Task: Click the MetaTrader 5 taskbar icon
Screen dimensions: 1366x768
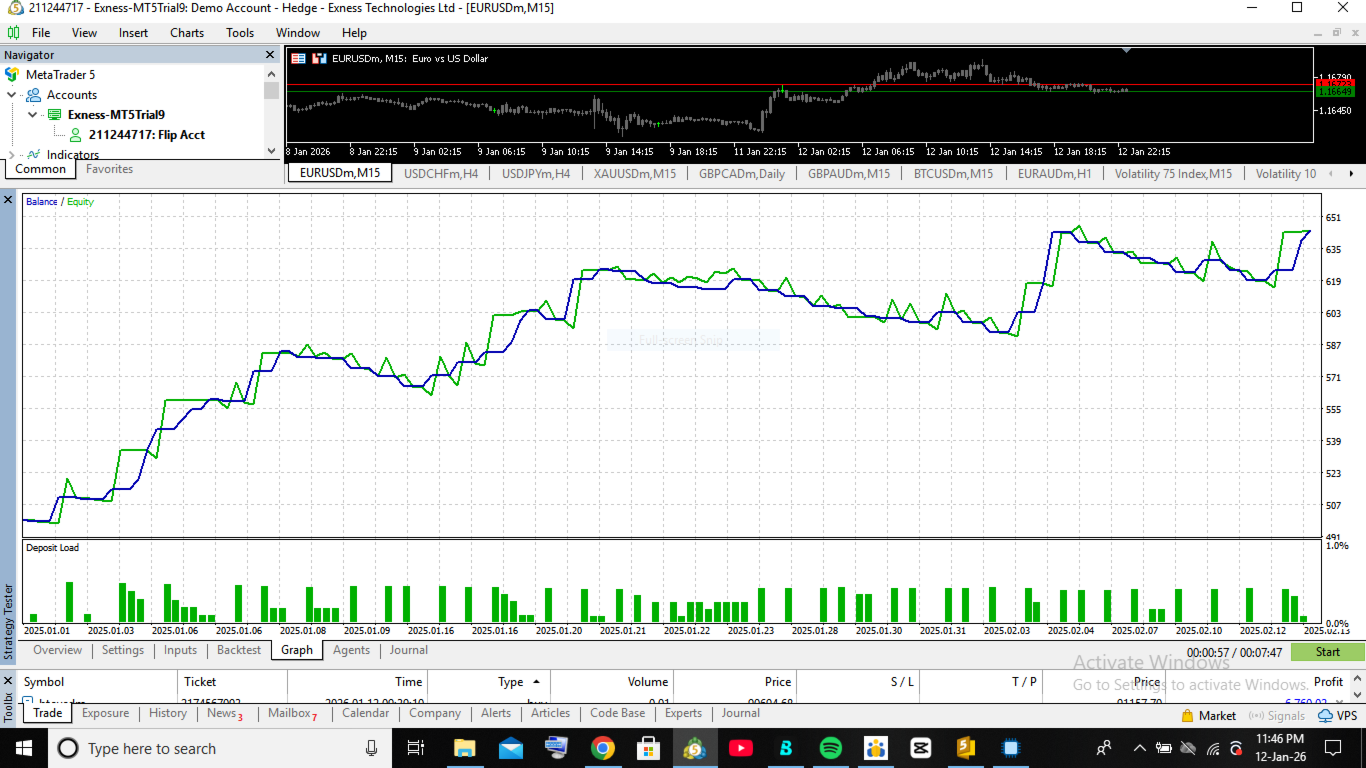Action: (694, 748)
